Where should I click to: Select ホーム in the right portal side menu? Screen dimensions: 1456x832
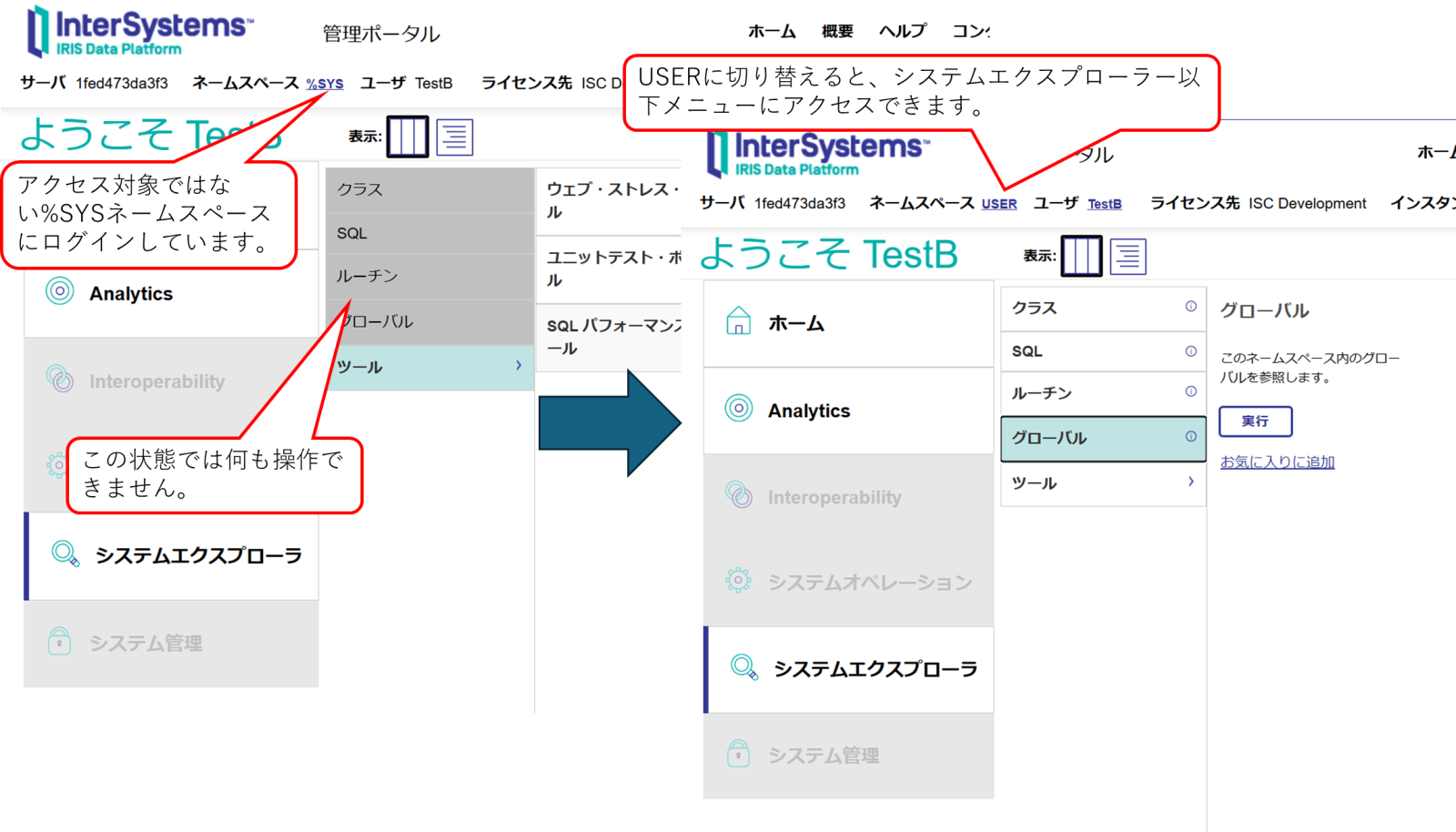tap(848, 323)
